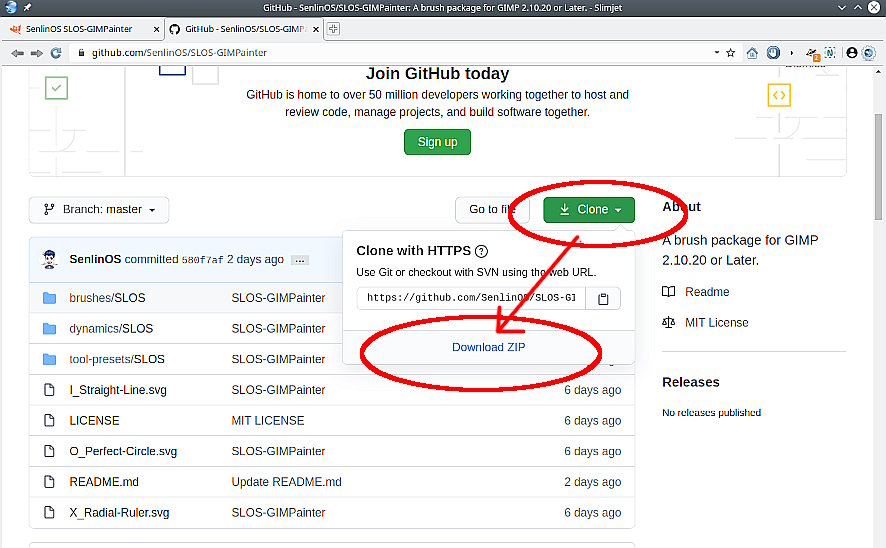
Task: Close the SenlinOS SLOS-GIMPainter tab
Action: click(x=157, y=29)
